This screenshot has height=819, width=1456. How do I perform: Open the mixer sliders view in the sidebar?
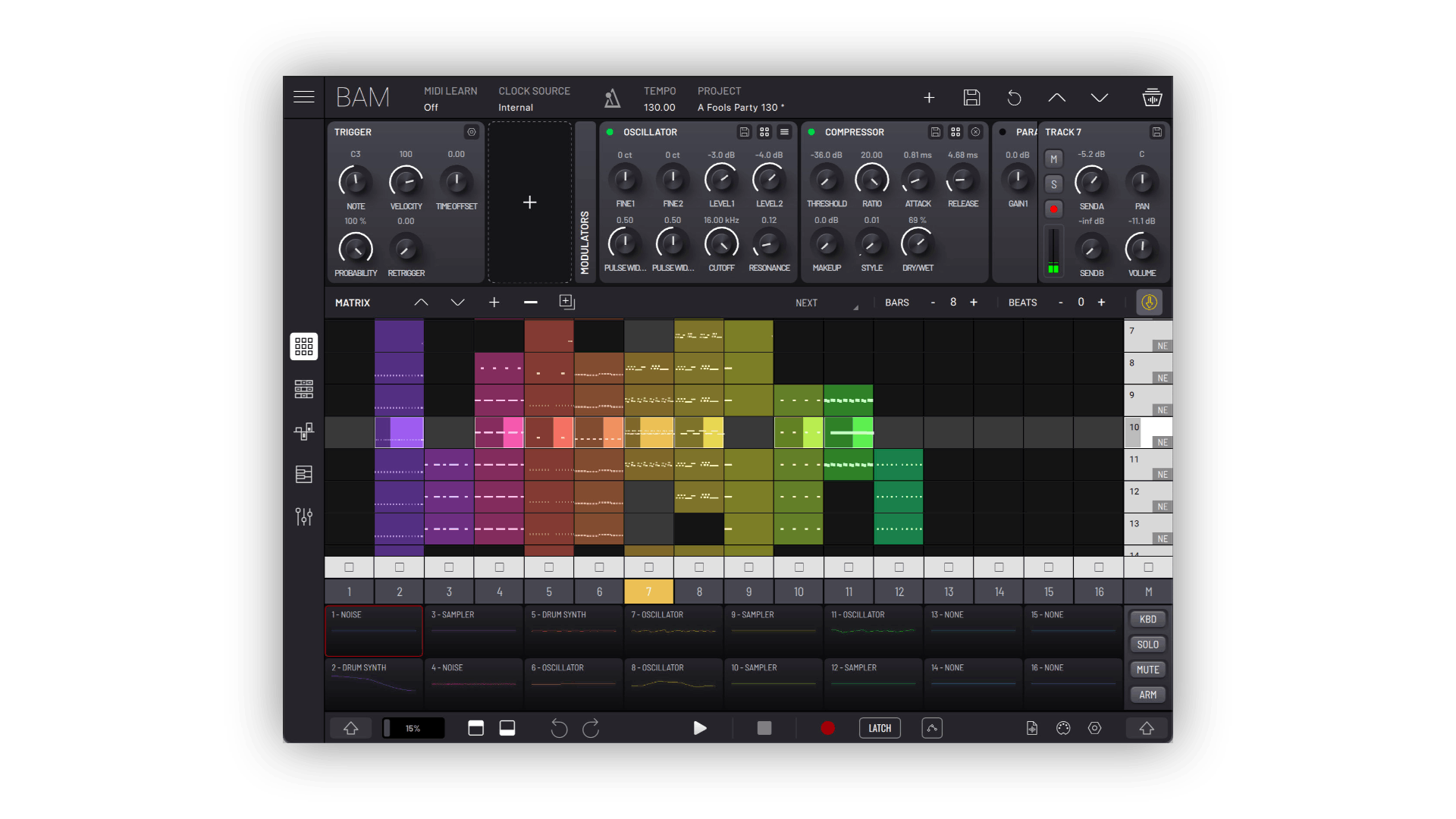point(303,516)
